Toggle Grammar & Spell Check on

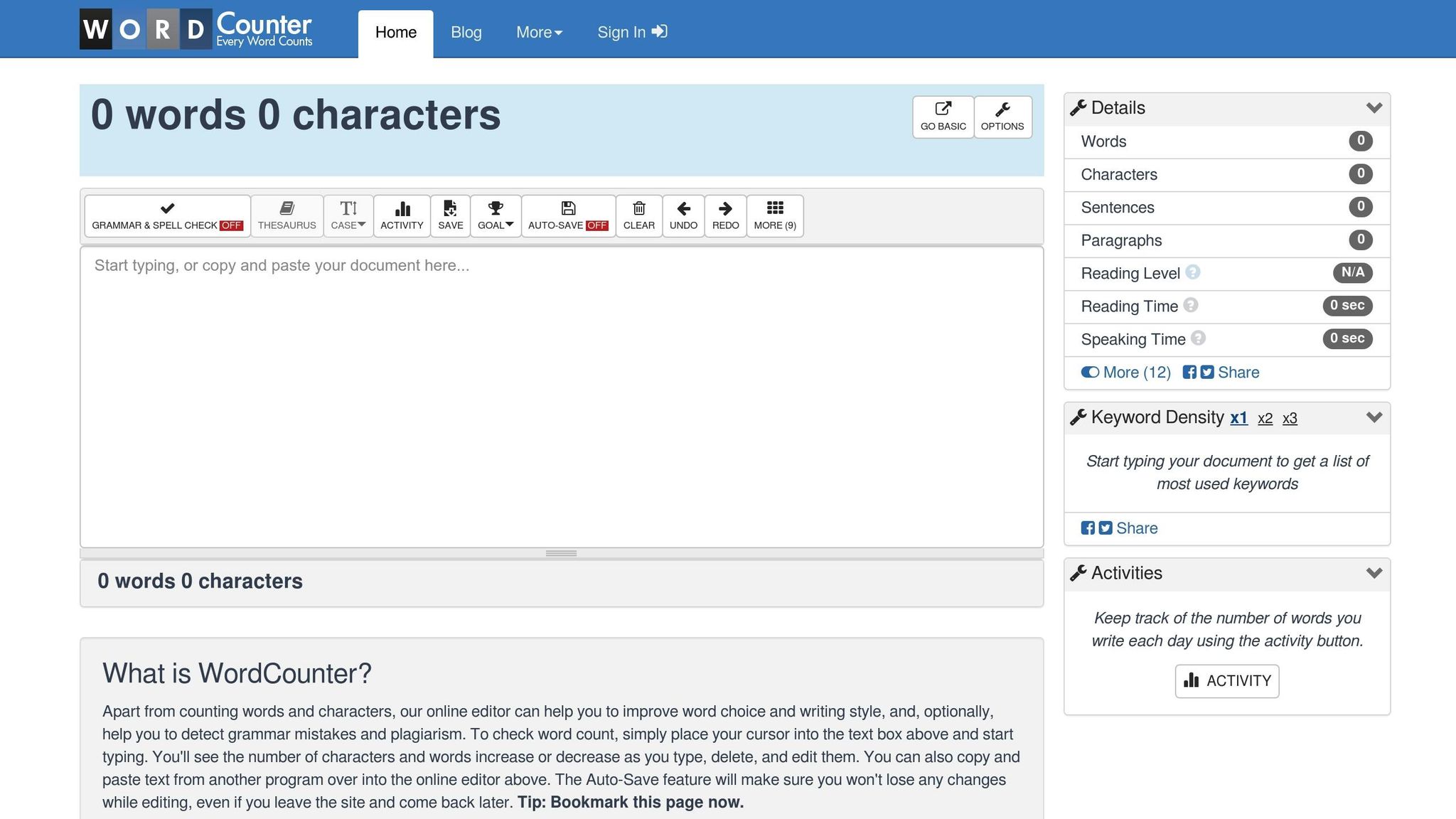click(x=167, y=215)
